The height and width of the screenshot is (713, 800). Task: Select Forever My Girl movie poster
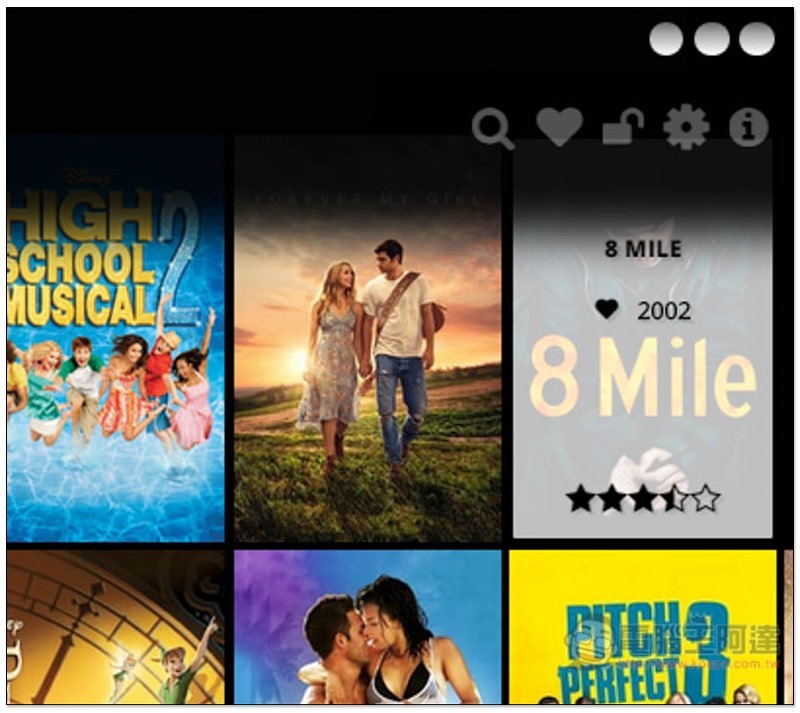(367, 339)
